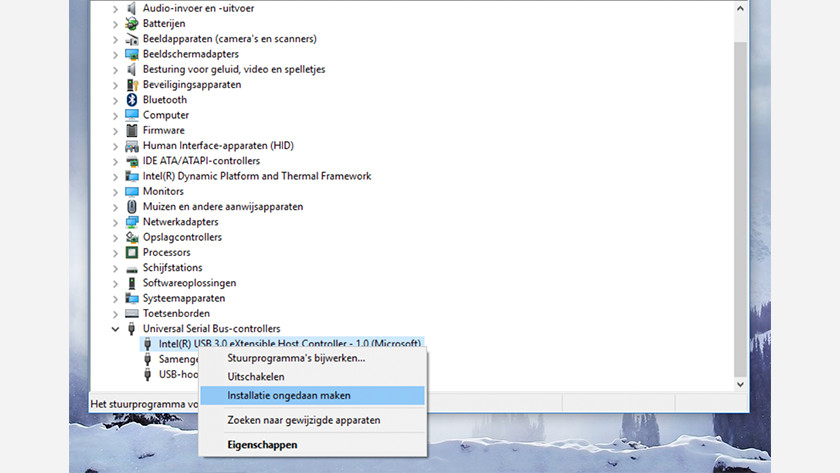Expand the Computer category
Screen dimensions: 840x473
click(x=116, y=115)
